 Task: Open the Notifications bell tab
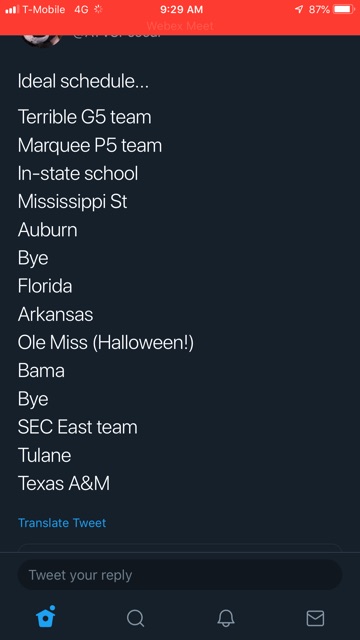click(225, 618)
